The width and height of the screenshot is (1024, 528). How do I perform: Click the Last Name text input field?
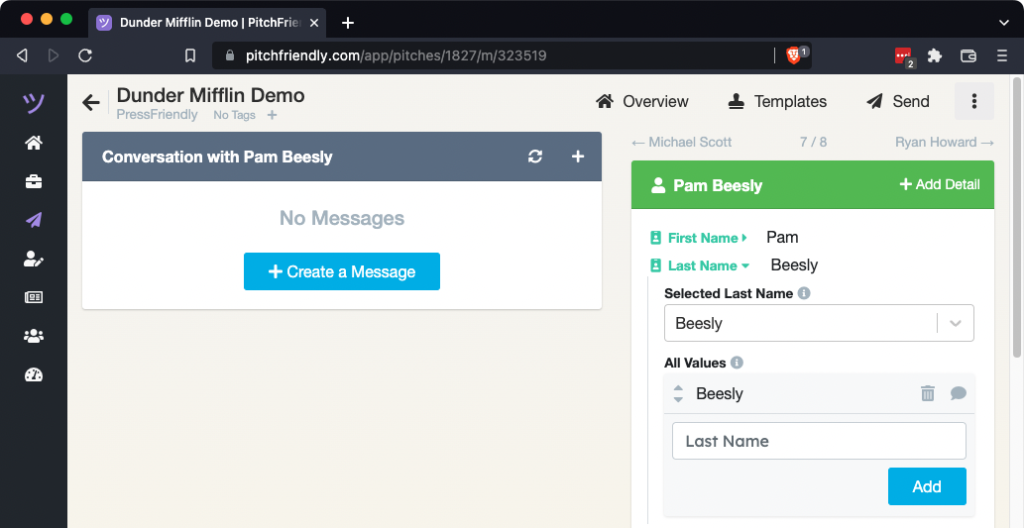(x=818, y=441)
